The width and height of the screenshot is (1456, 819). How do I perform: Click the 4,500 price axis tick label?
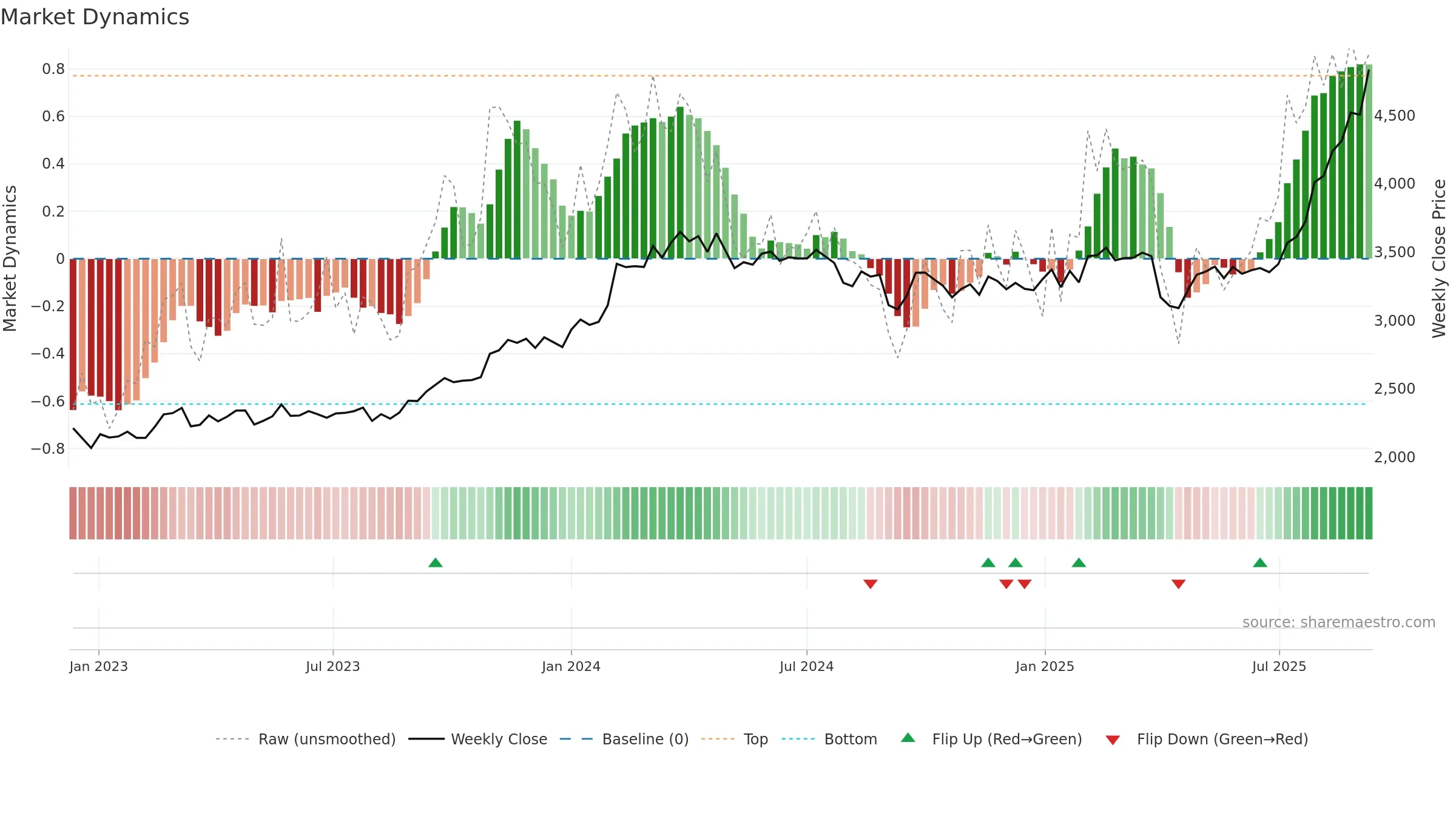point(1395,115)
